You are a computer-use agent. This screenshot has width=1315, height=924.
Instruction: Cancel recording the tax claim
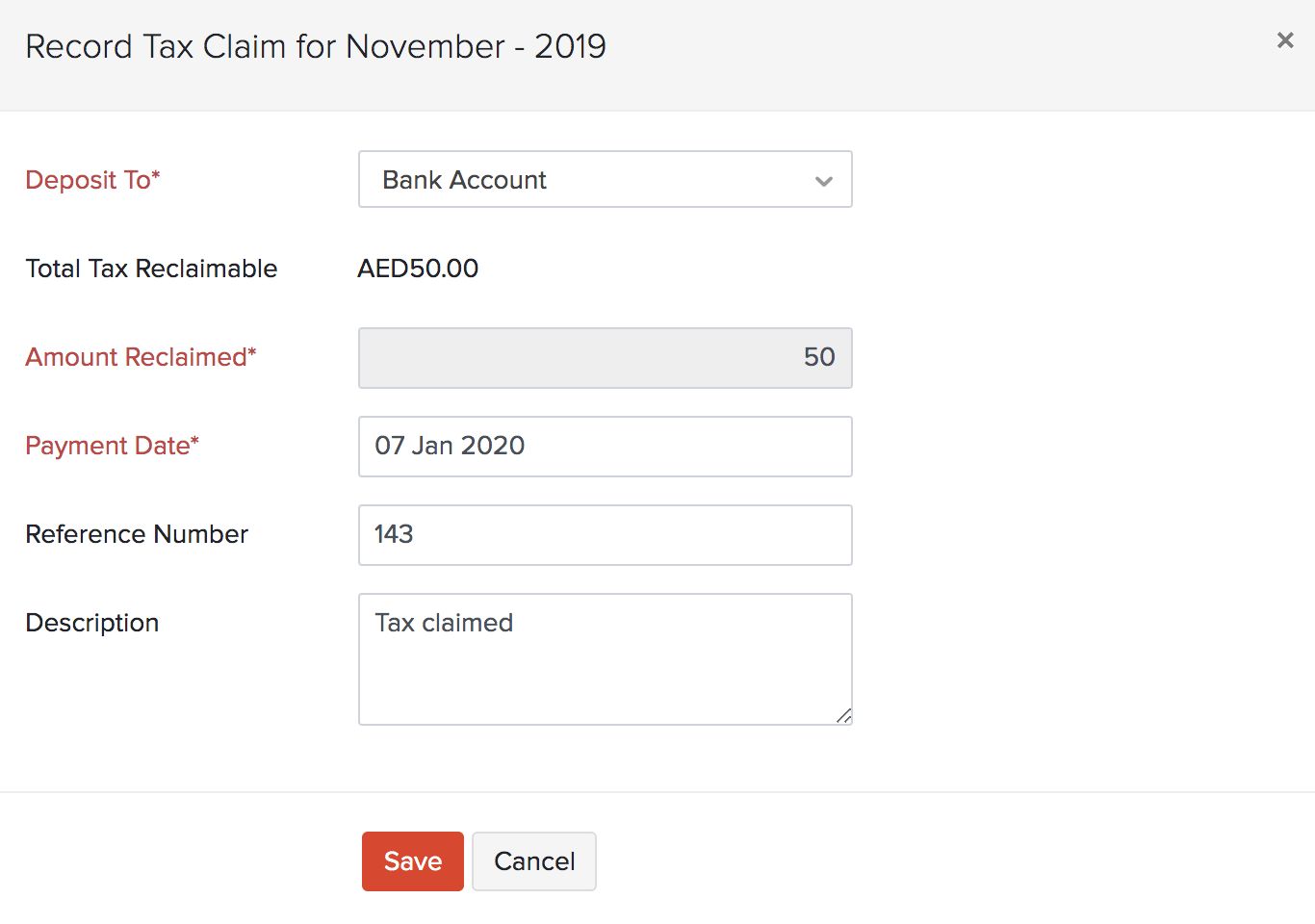533,860
